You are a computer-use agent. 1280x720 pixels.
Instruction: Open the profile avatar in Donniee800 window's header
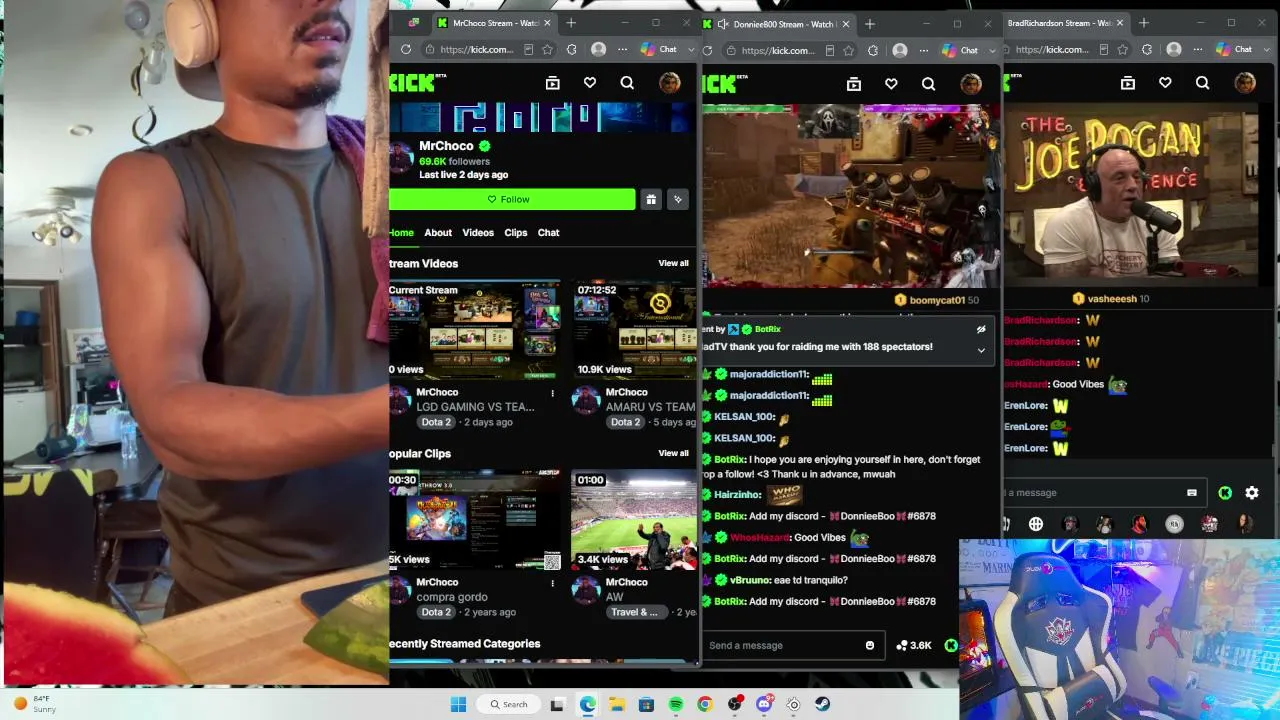[971, 85]
